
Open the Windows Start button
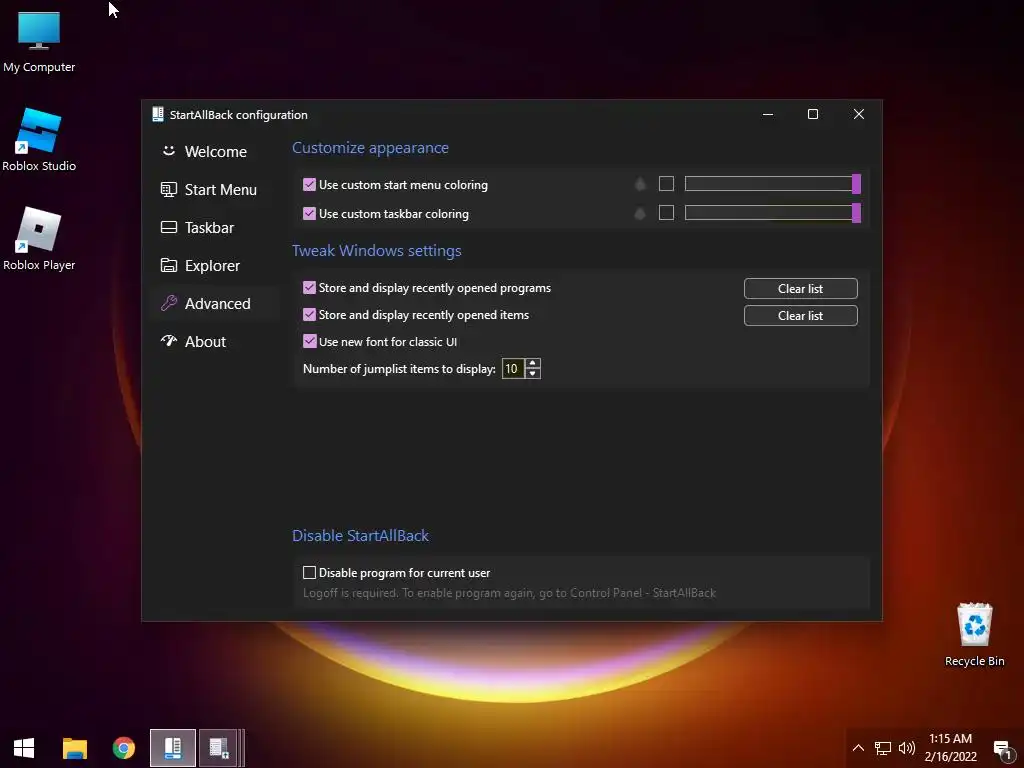pos(24,748)
